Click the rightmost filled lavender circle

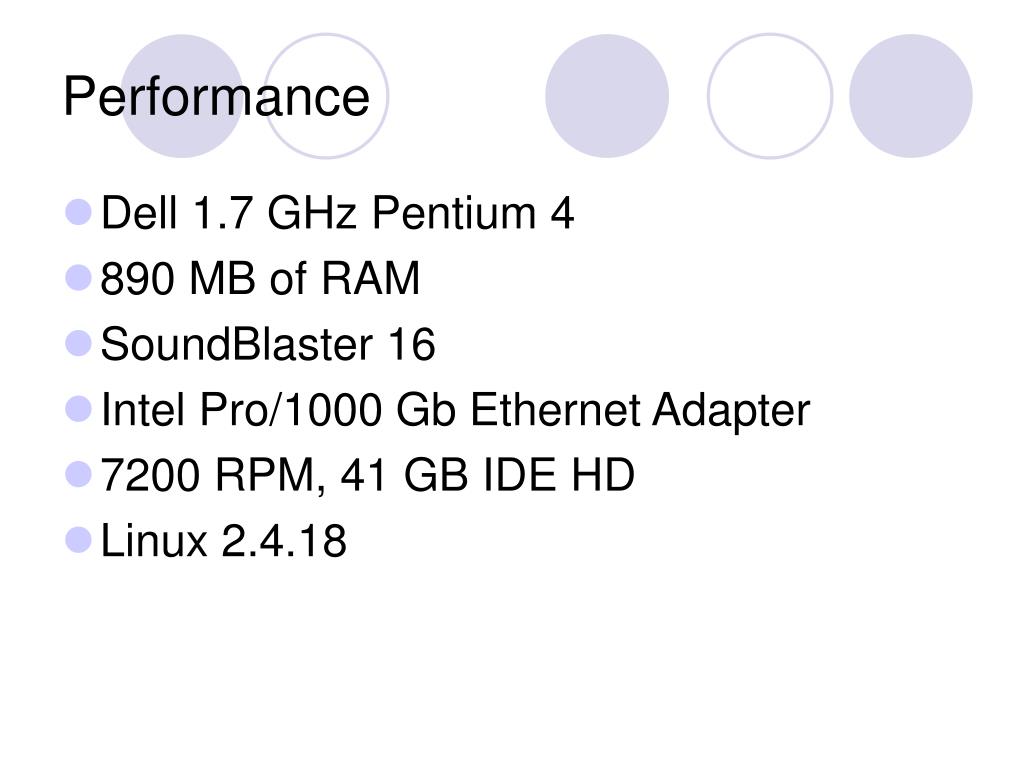910,96
